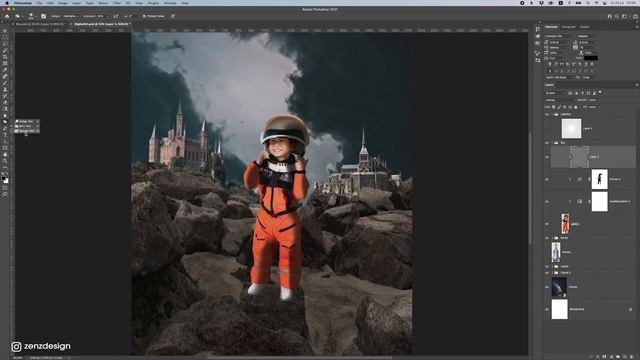The height and width of the screenshot is (360, 640).
Task: Toggle layer filtering switch in Layers panel
Action: tap(600, 93)
